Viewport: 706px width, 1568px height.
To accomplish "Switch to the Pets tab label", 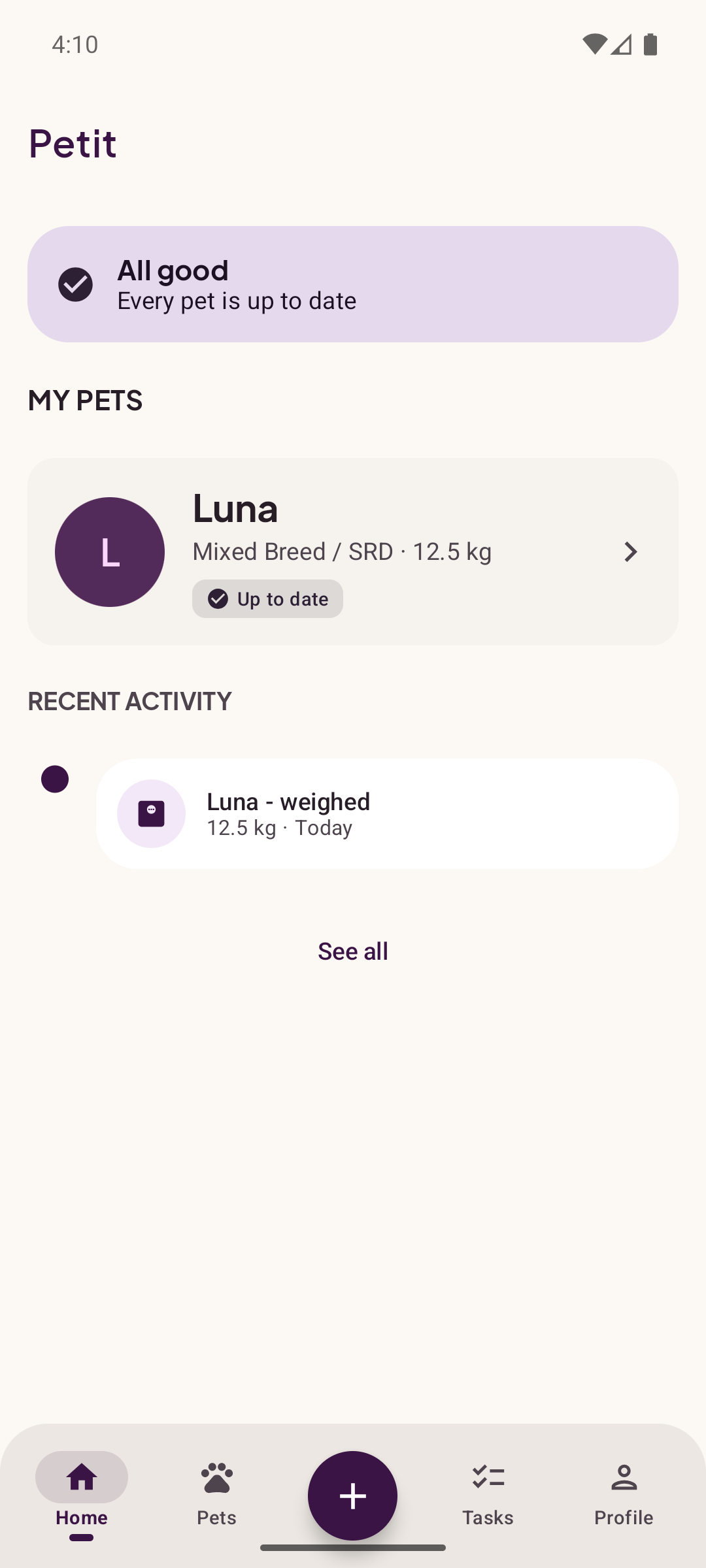I will coord(216,1517).
